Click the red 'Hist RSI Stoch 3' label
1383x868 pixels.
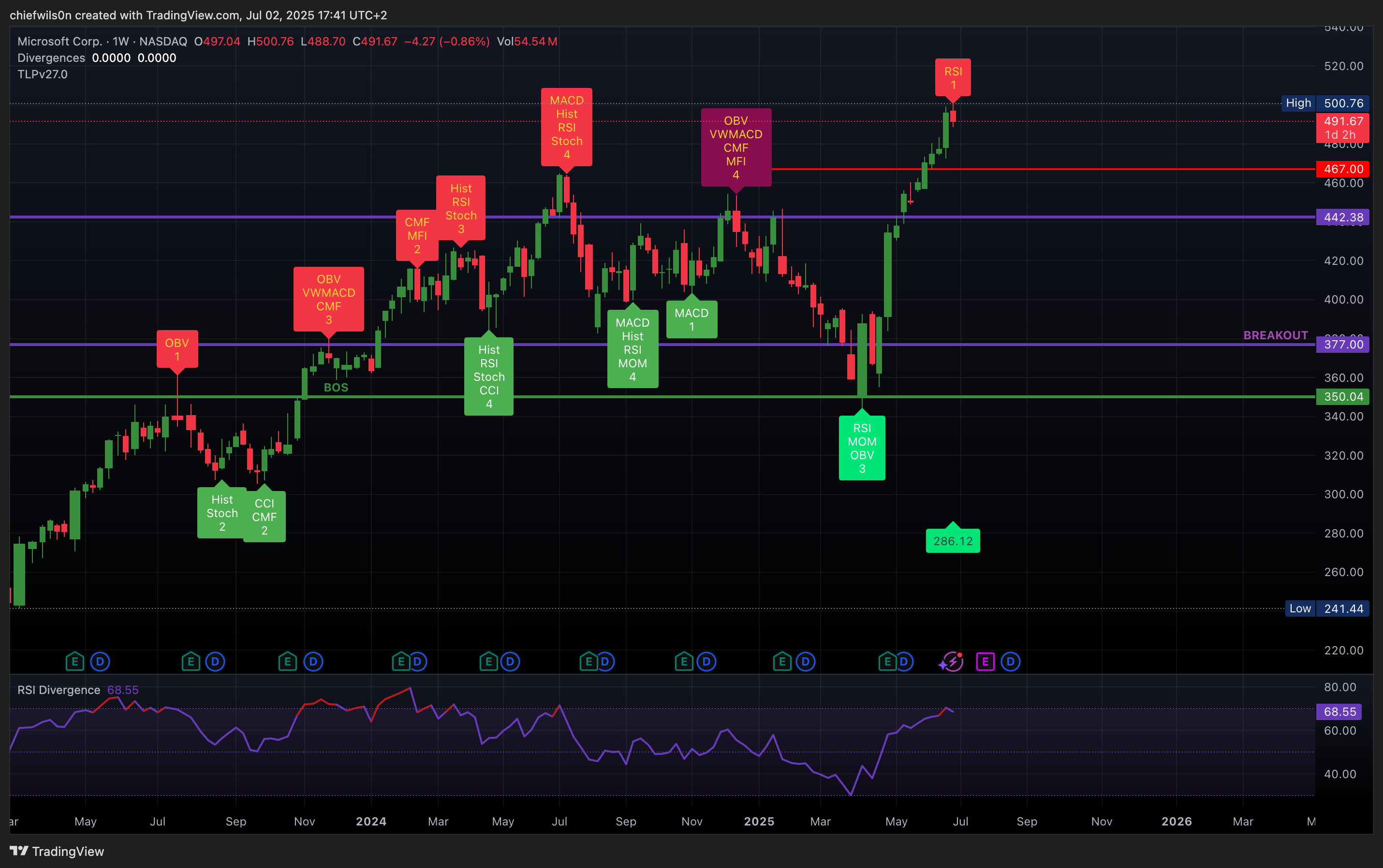tap(461, 208)
